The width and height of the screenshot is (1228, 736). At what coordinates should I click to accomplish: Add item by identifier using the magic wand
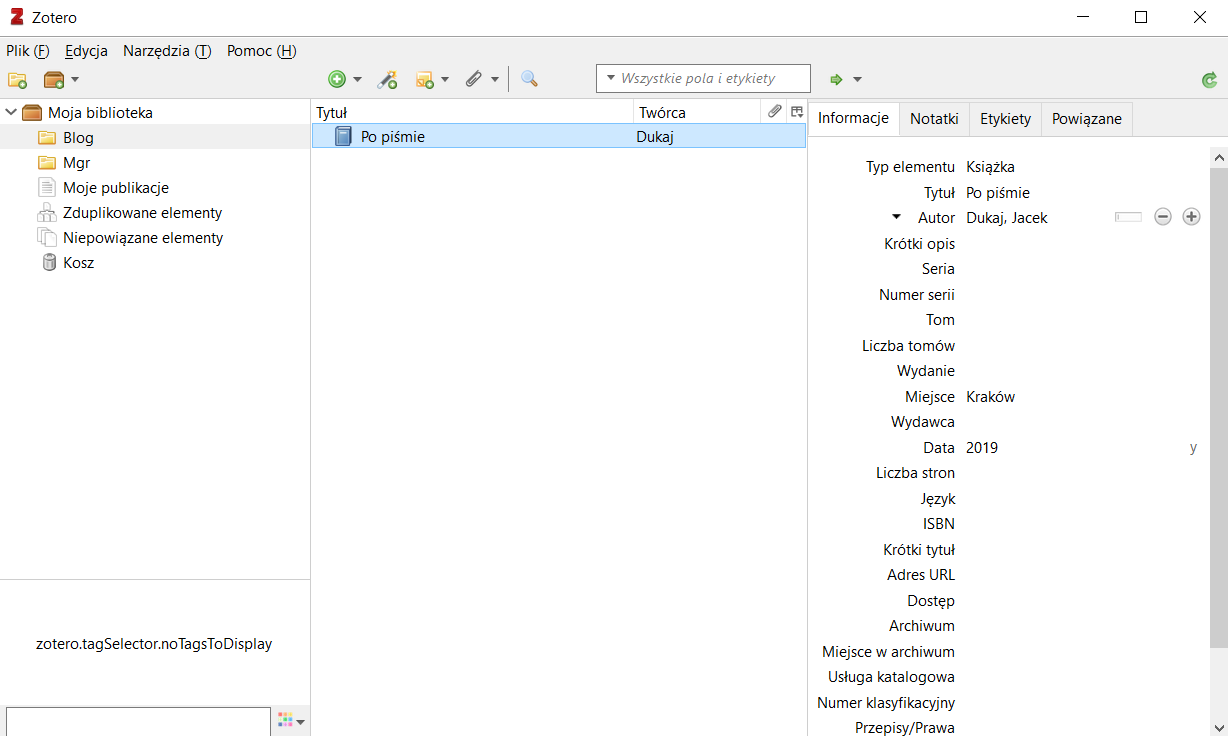(387, 78)
